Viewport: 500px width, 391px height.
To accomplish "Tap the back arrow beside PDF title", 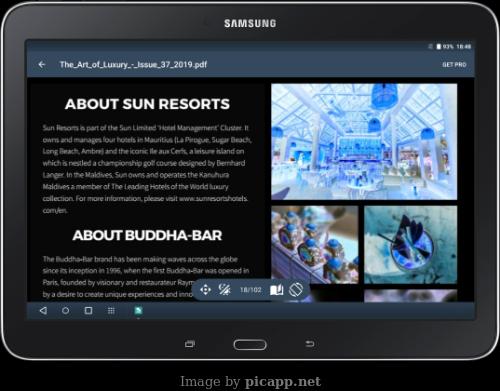I will point(42,64).
